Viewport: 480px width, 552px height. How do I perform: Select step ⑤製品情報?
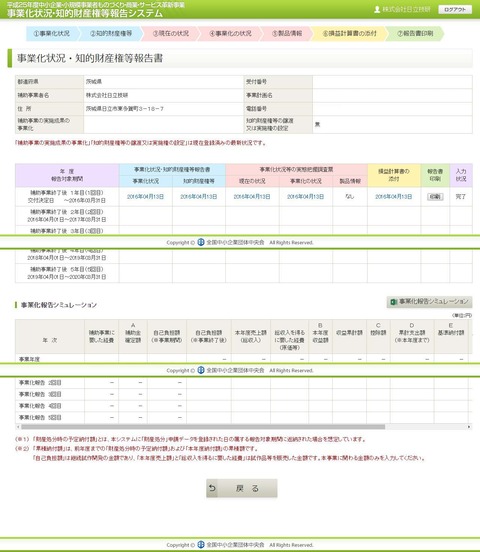pyautogui.click(x=287, y=33)
